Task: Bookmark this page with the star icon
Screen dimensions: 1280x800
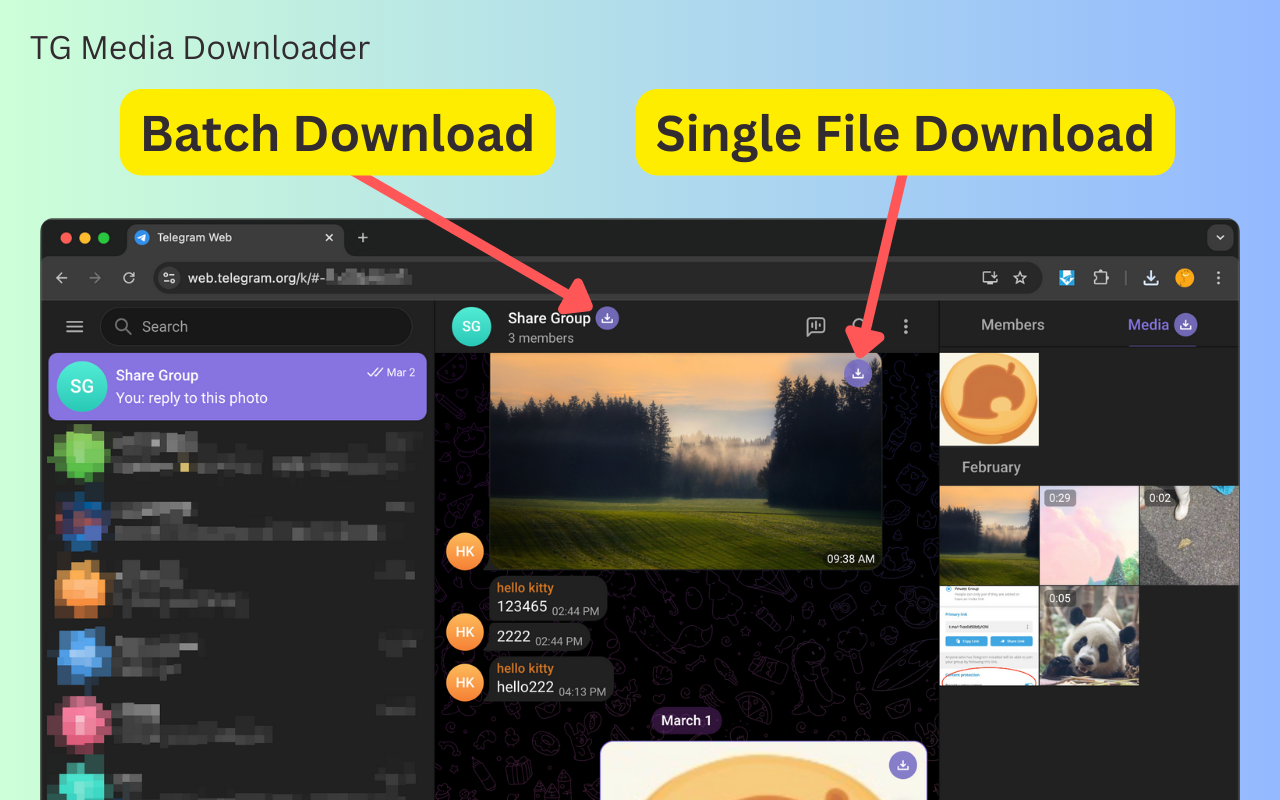Action: point(1020,278)
